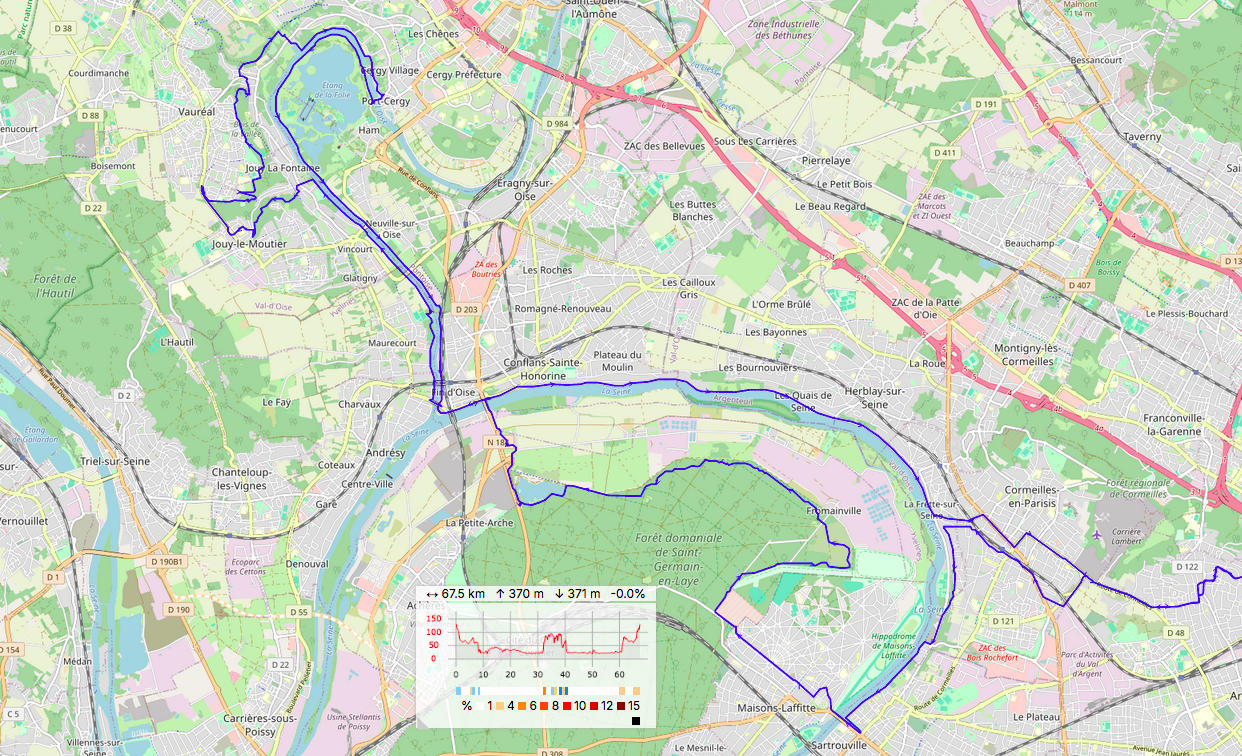Click the 67.5 km total distance text
This screenshot has height=756, width=1242.
click(463, 594)
